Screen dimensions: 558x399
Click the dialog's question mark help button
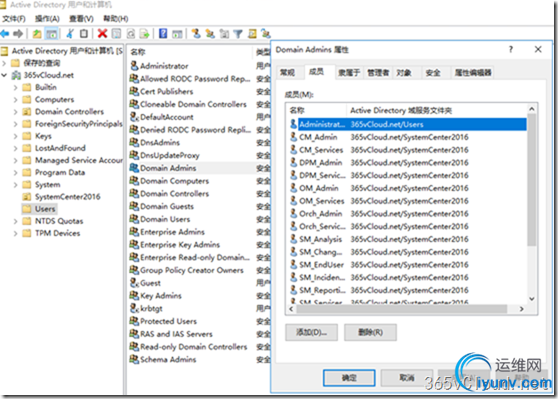(x=511, y=49)
